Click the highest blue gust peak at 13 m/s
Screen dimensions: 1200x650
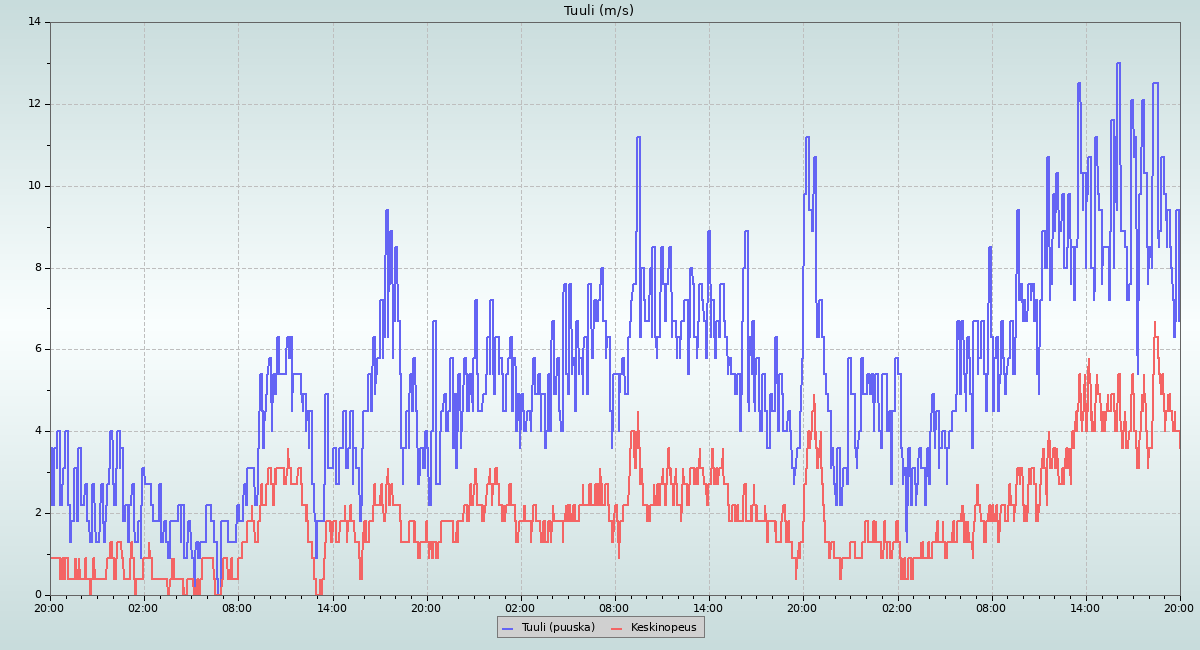(1118, 64)
